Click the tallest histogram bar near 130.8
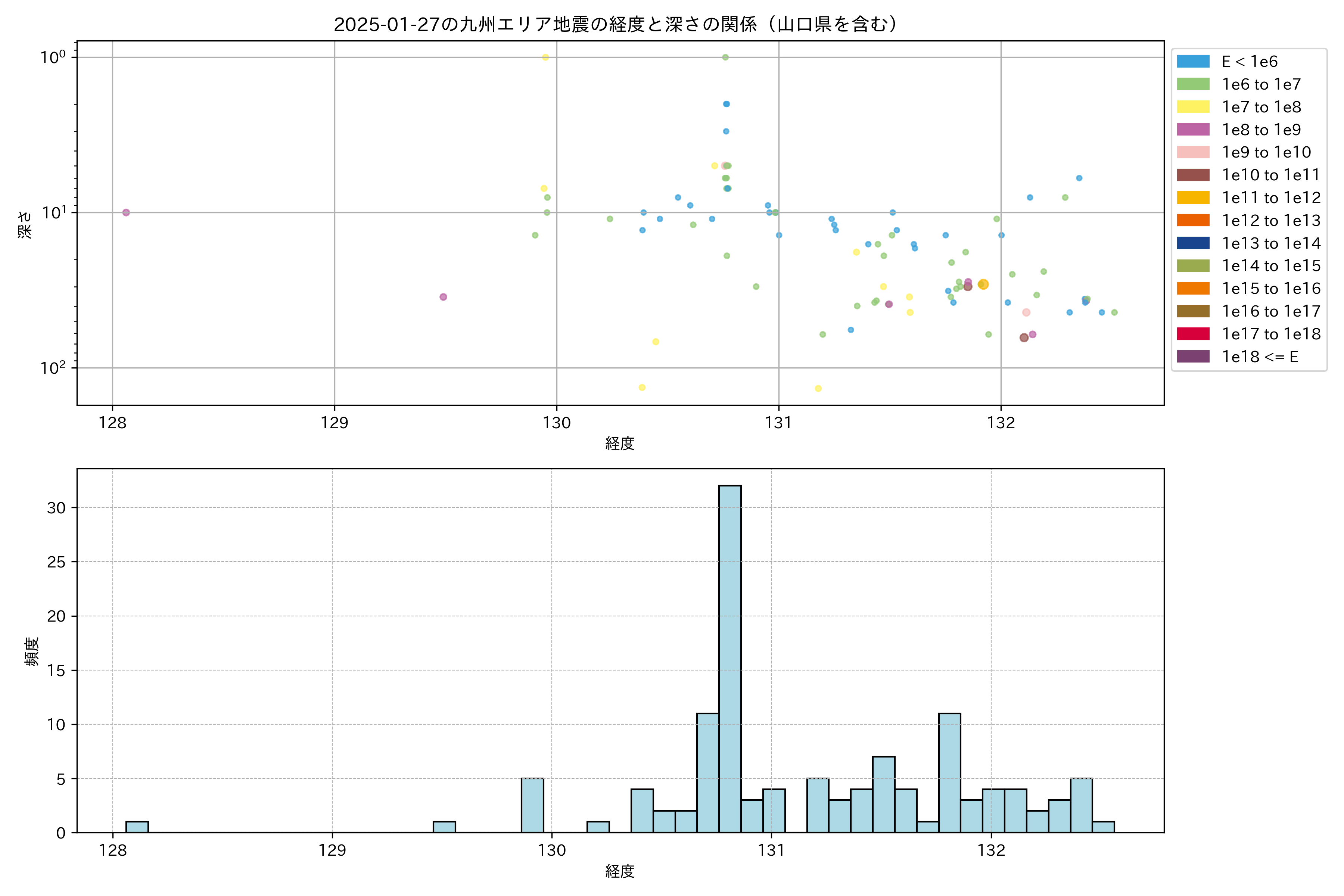This screenshot has height=896, width=1344. coord(730,657)
